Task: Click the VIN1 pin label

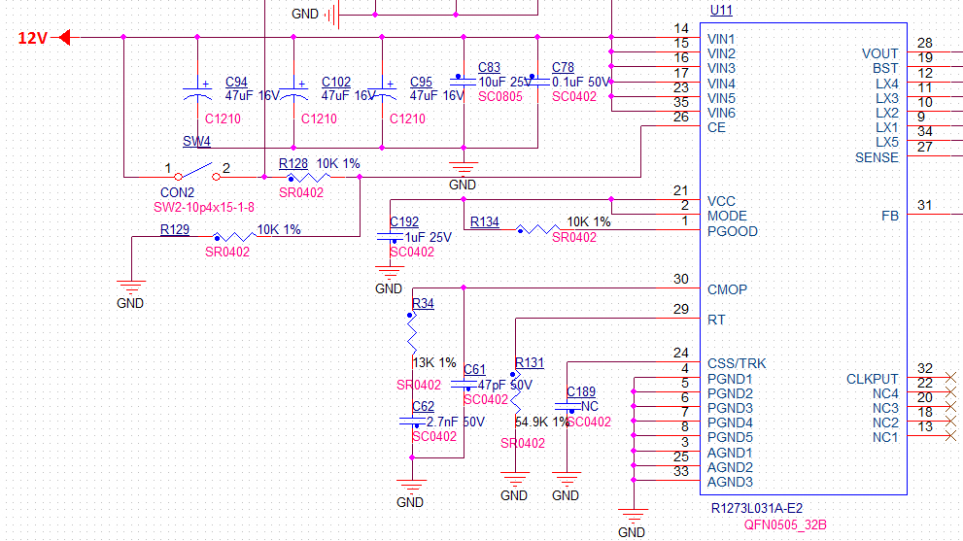Action: (720, 39)
